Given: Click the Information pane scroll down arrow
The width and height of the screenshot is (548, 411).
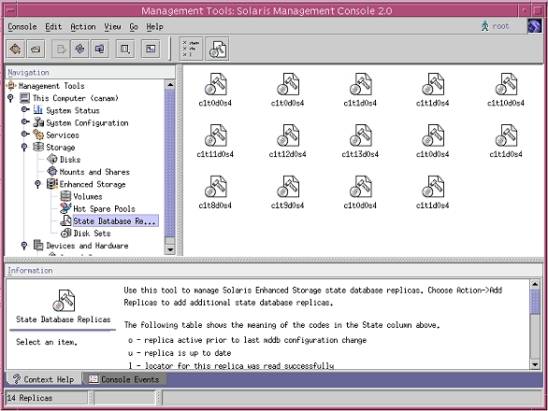Looking at the screenshot, I should tap(535, 365).
